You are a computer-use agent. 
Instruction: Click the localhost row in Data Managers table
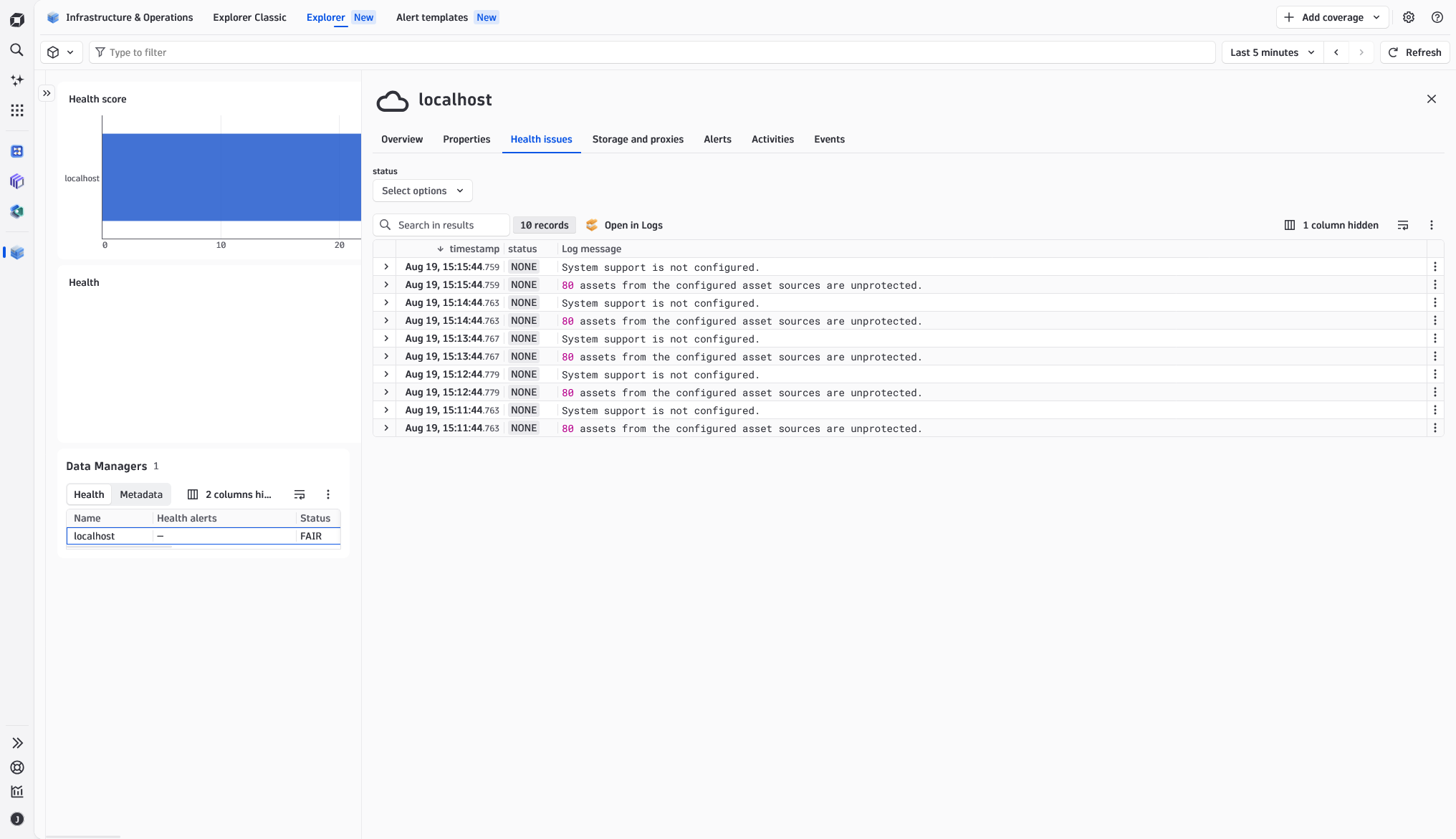[x=203, y=536]
